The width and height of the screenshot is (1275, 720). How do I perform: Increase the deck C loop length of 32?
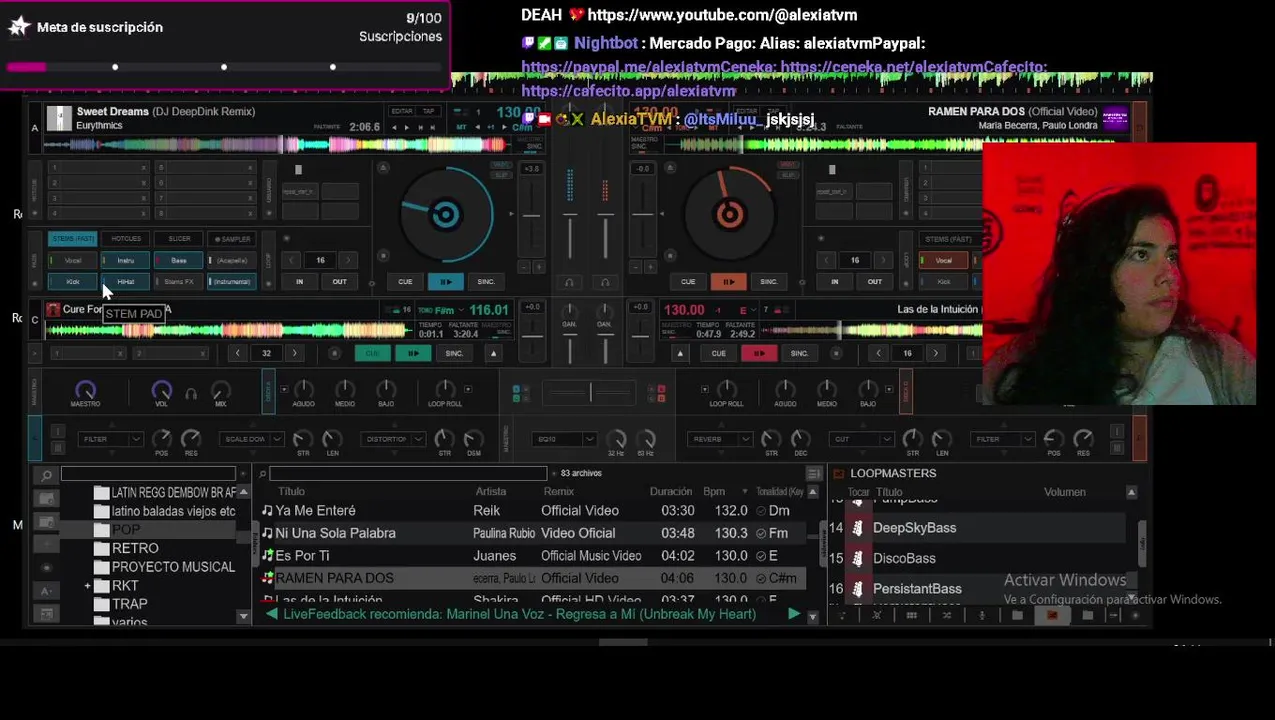coord(294,353)
